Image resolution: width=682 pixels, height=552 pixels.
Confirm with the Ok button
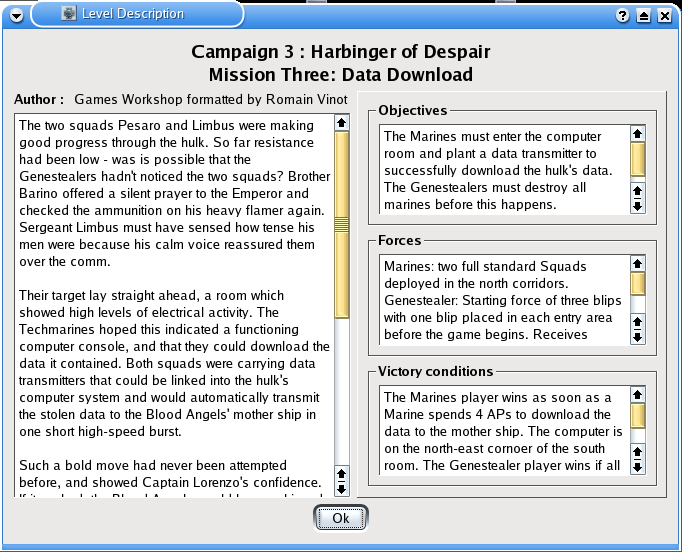tap(341, 518)
